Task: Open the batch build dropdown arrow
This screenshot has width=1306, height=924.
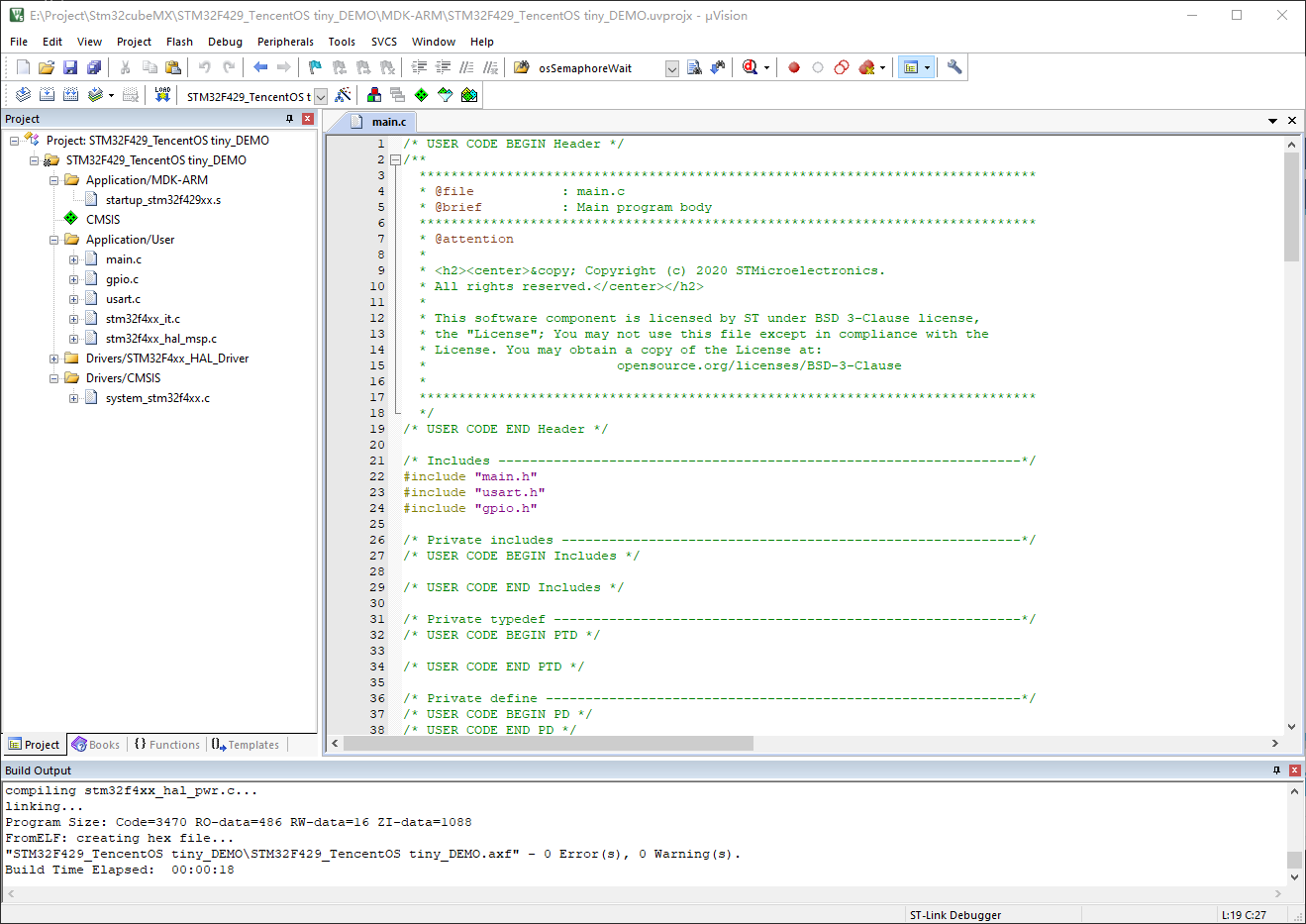Action: [111, 96]
